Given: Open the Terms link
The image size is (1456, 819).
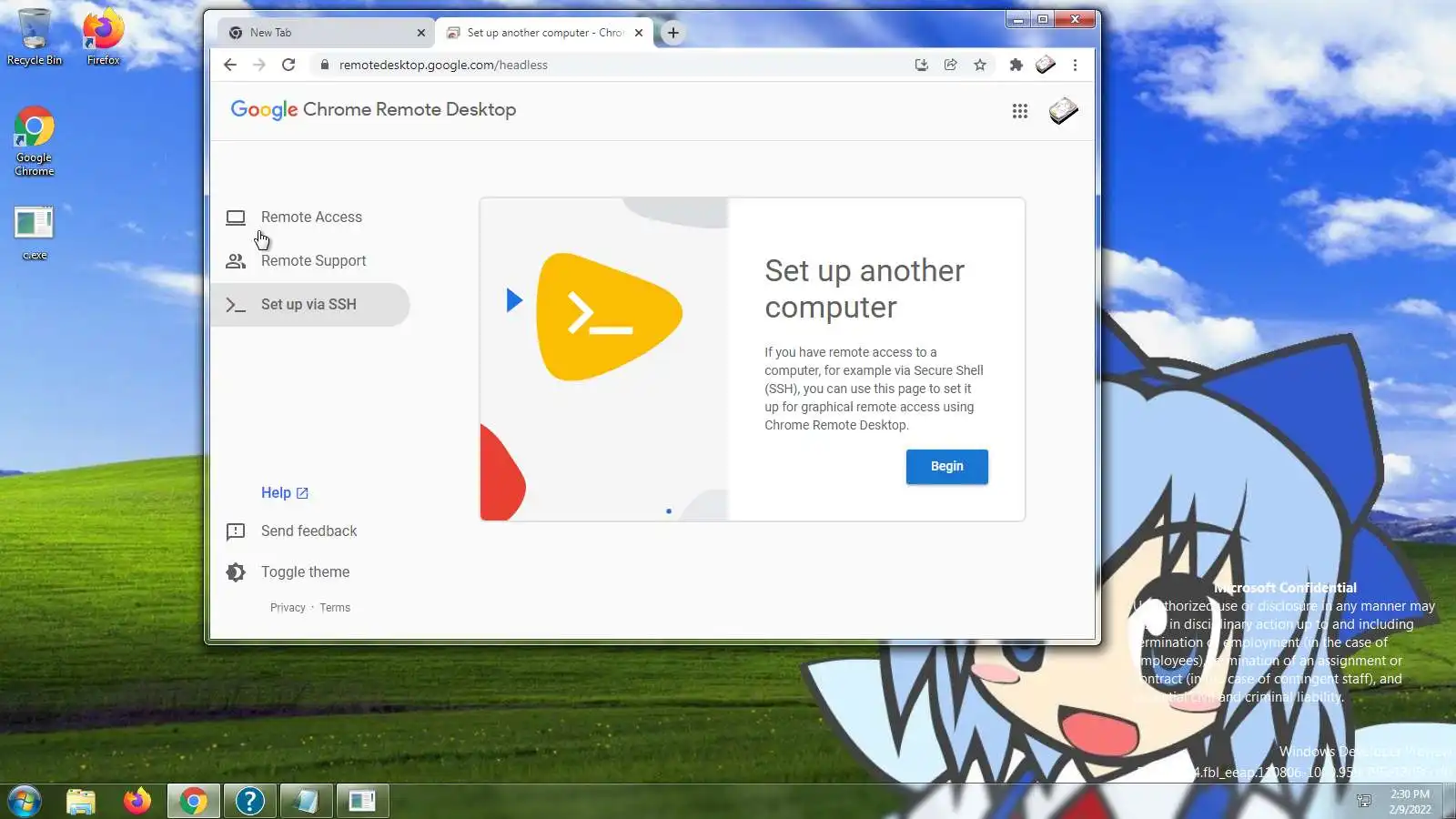Looking at the screenshot, I should point(335,608).
